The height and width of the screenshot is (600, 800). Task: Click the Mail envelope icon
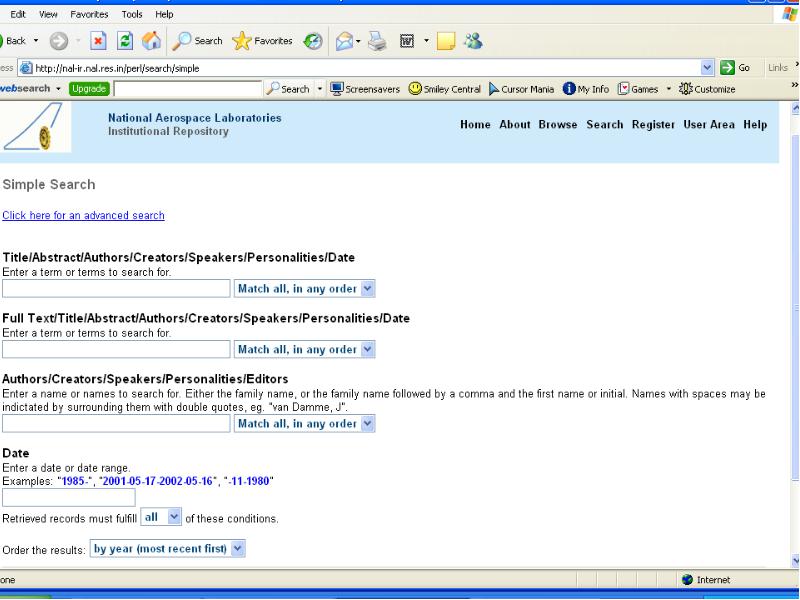[344, 41]
